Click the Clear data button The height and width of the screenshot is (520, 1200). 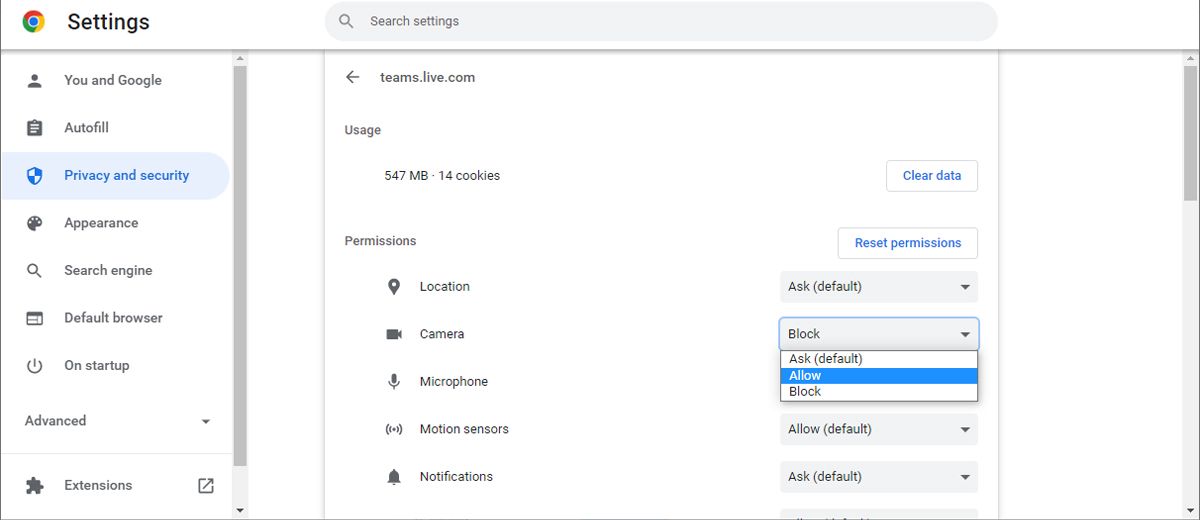pos(932,176)
